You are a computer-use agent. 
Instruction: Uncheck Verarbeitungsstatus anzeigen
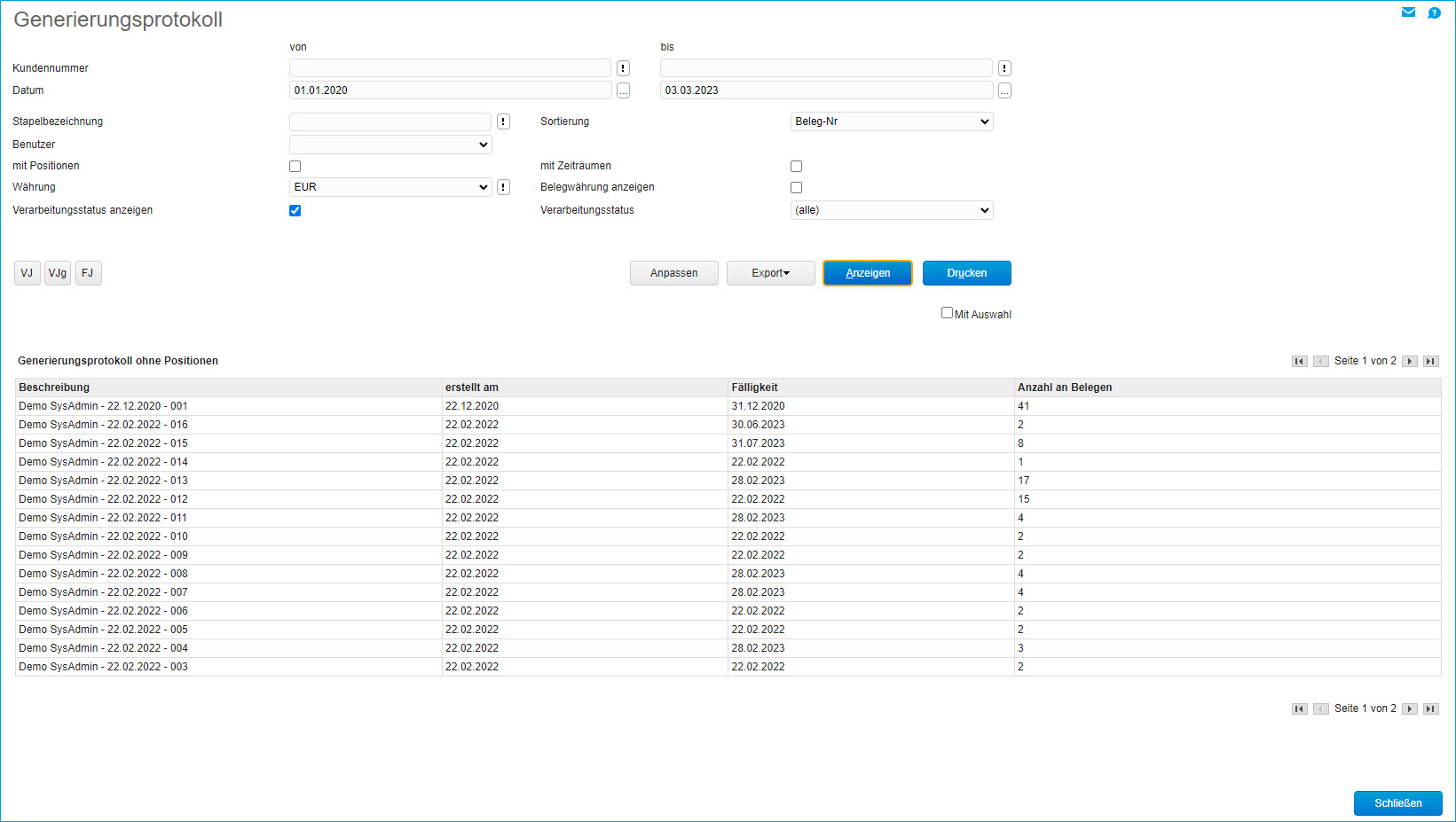tap(295, 210)
